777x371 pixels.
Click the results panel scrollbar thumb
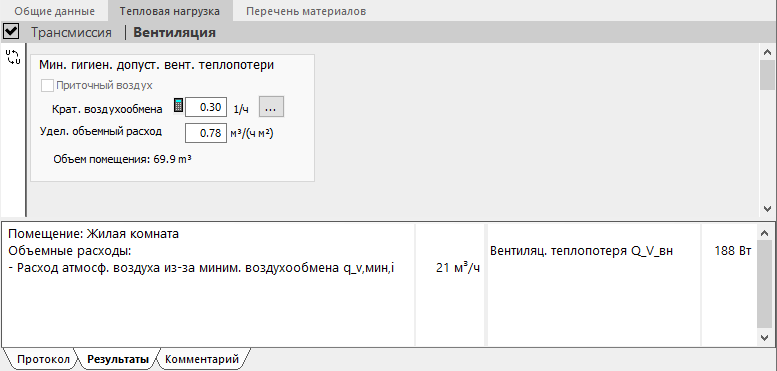click(766, 284)
